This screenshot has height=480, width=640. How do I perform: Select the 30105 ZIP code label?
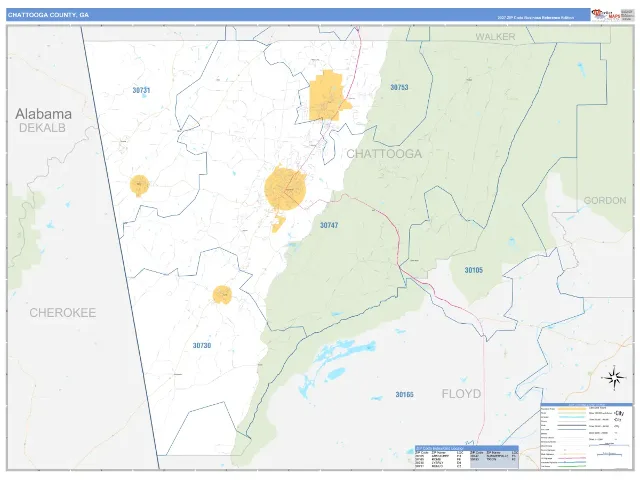(473, 270)
